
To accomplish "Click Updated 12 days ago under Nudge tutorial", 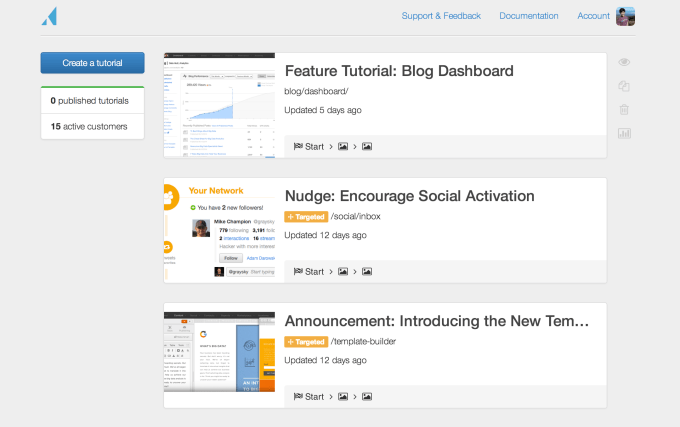I will pos(325,235).
